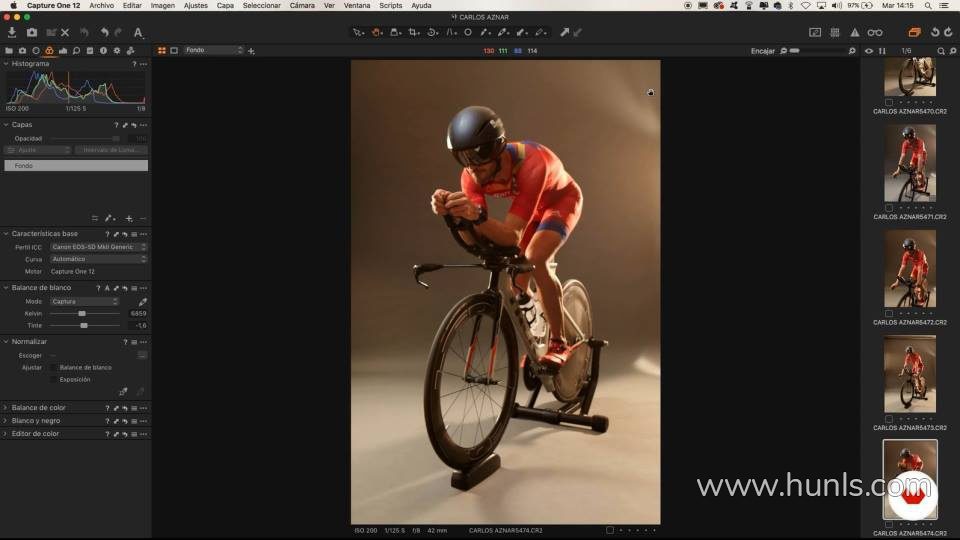Open the Modo Captura dropdown
960x540 pixels.
(84, 301)
